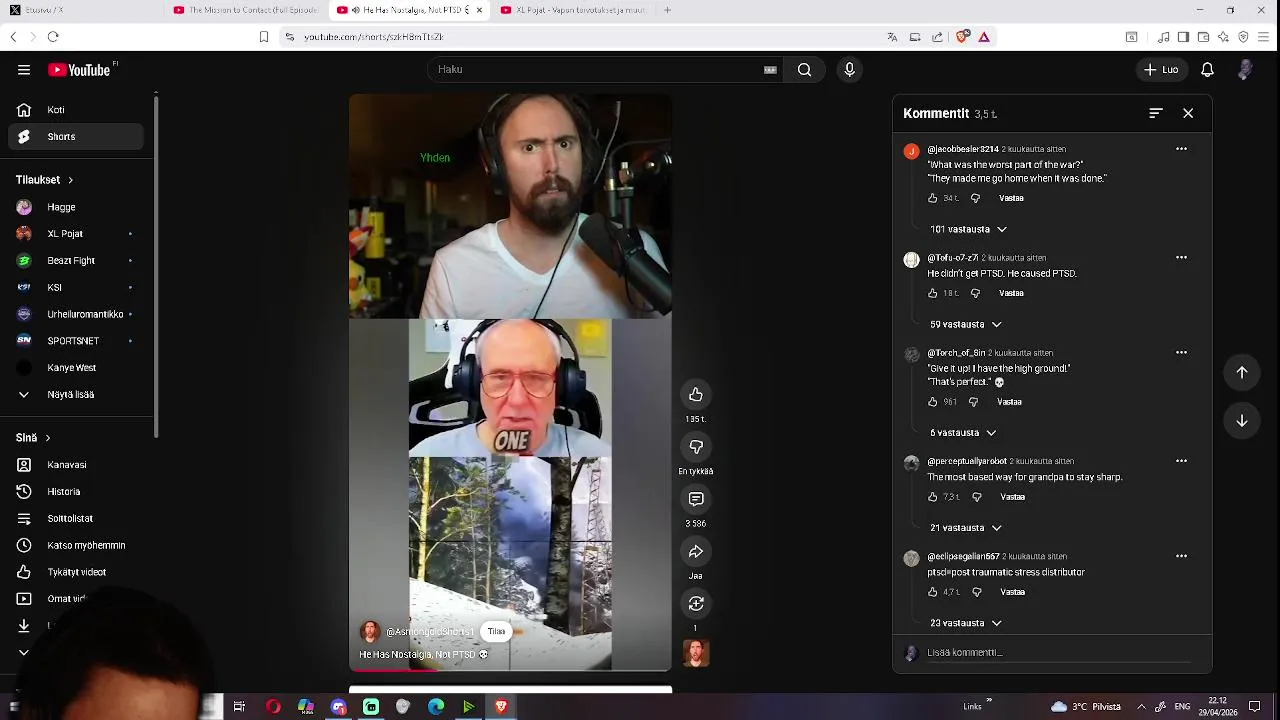
Task: Open Katso myöhemmin in sidebar
Action: coord(76,546)
